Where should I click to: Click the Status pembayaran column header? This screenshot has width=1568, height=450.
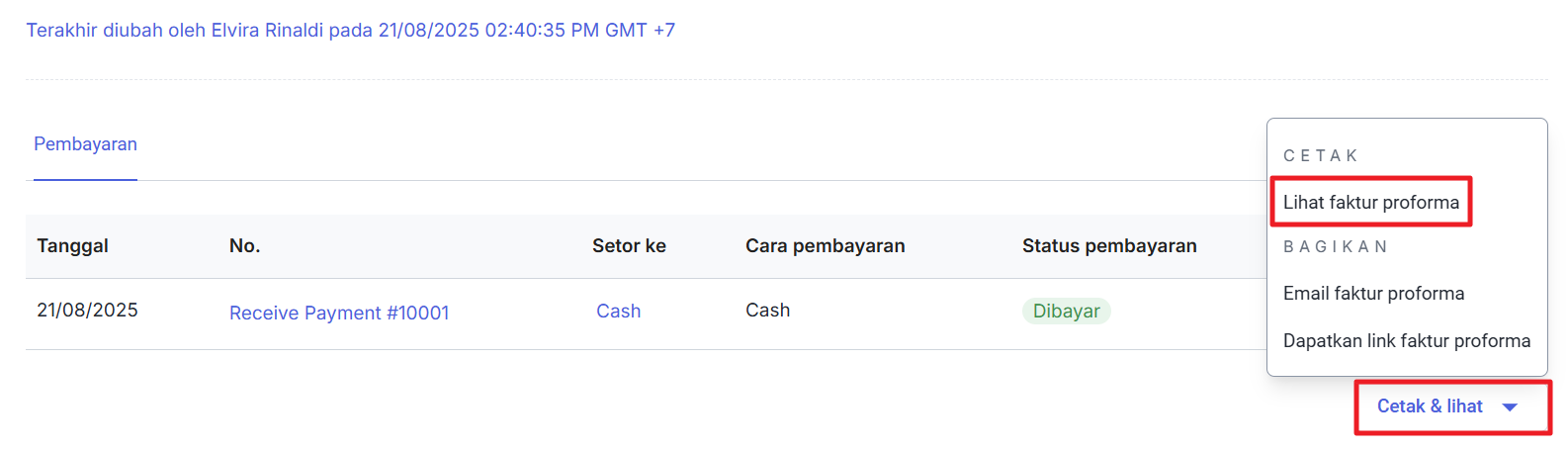pyautogui.click(x=1109, y=246)
